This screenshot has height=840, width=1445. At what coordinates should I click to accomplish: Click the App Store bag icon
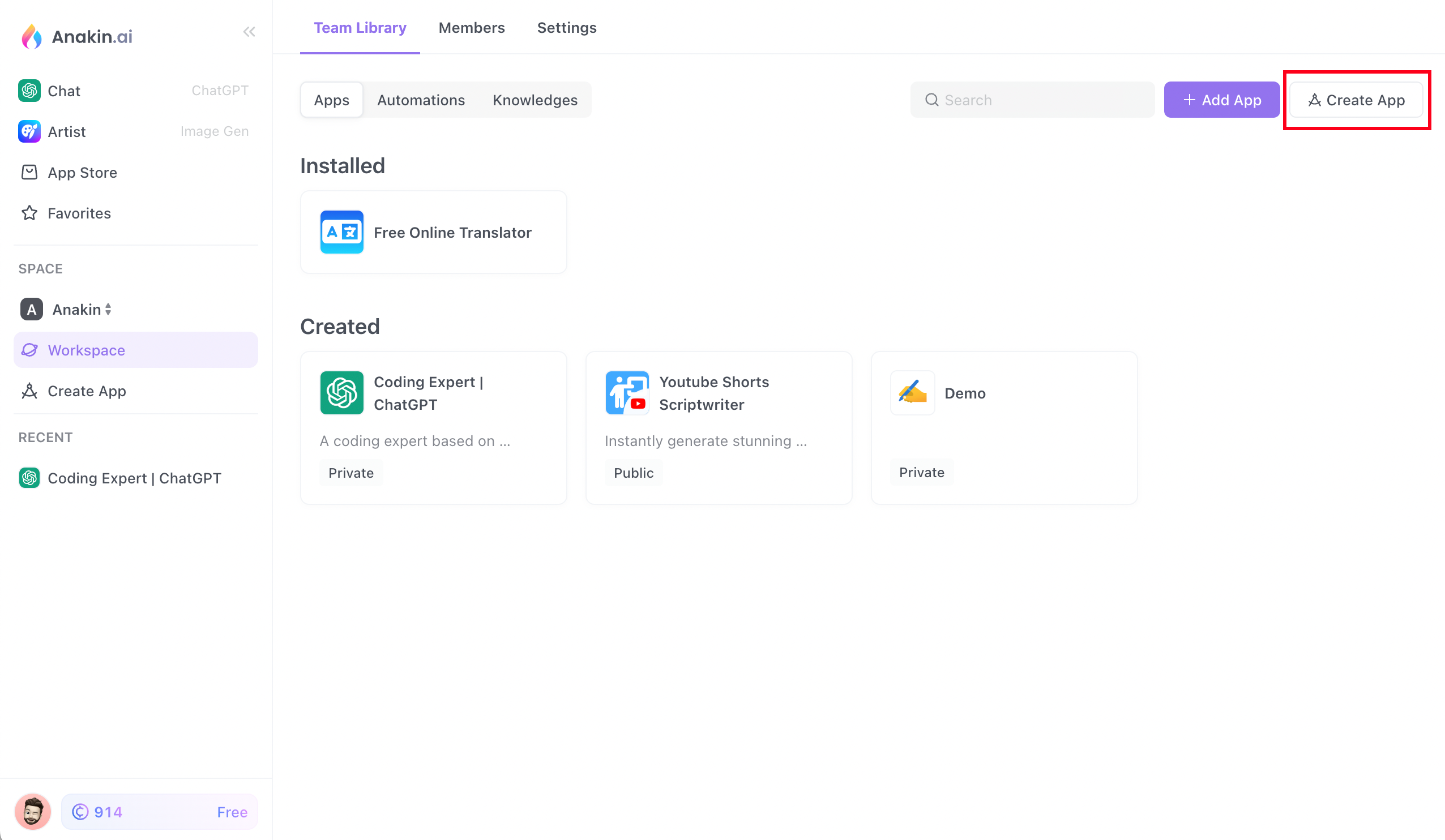click(29, 172)
